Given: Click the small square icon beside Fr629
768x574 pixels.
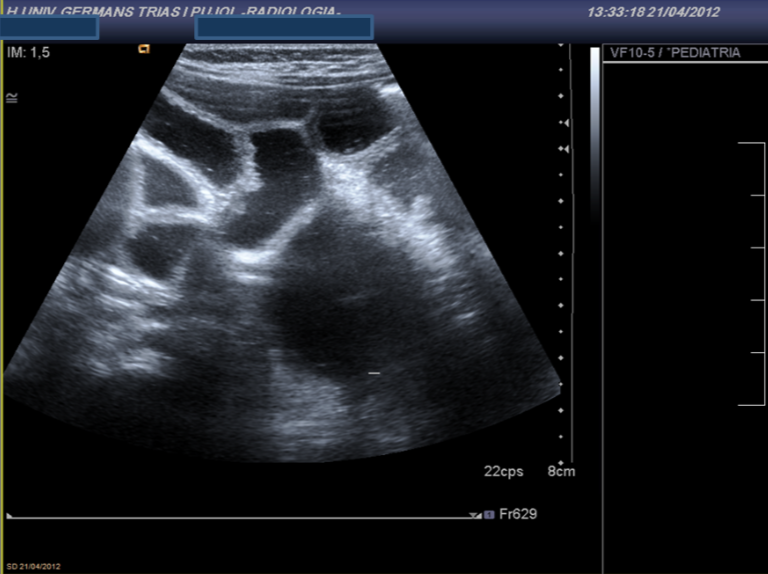Looking at the screenshot, I should click(x=489, y=515).
